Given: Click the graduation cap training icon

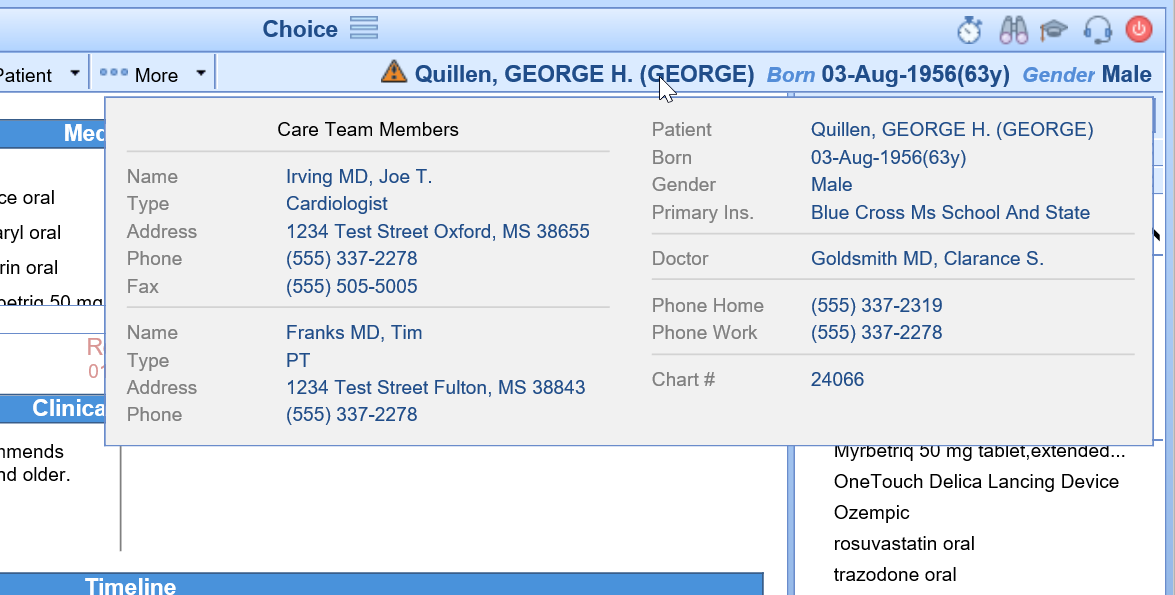Looking at the screenshot, I should click(1053, 30).
